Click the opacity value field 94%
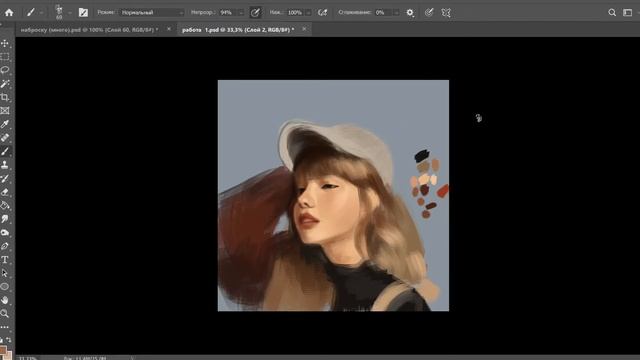This screenshot has width=640, height=360. pos(227,13)
